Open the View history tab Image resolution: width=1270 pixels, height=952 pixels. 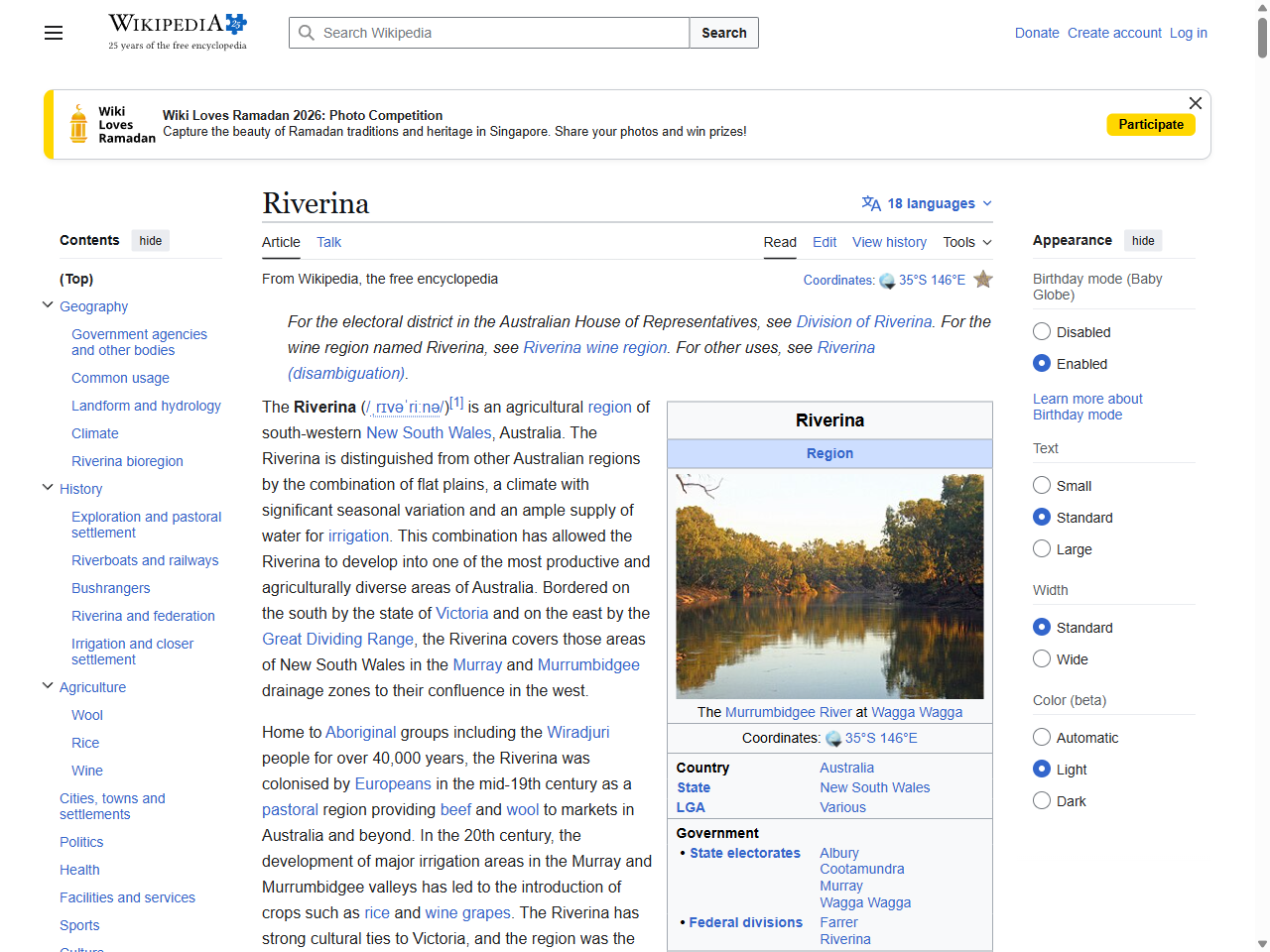click(889, 242)
